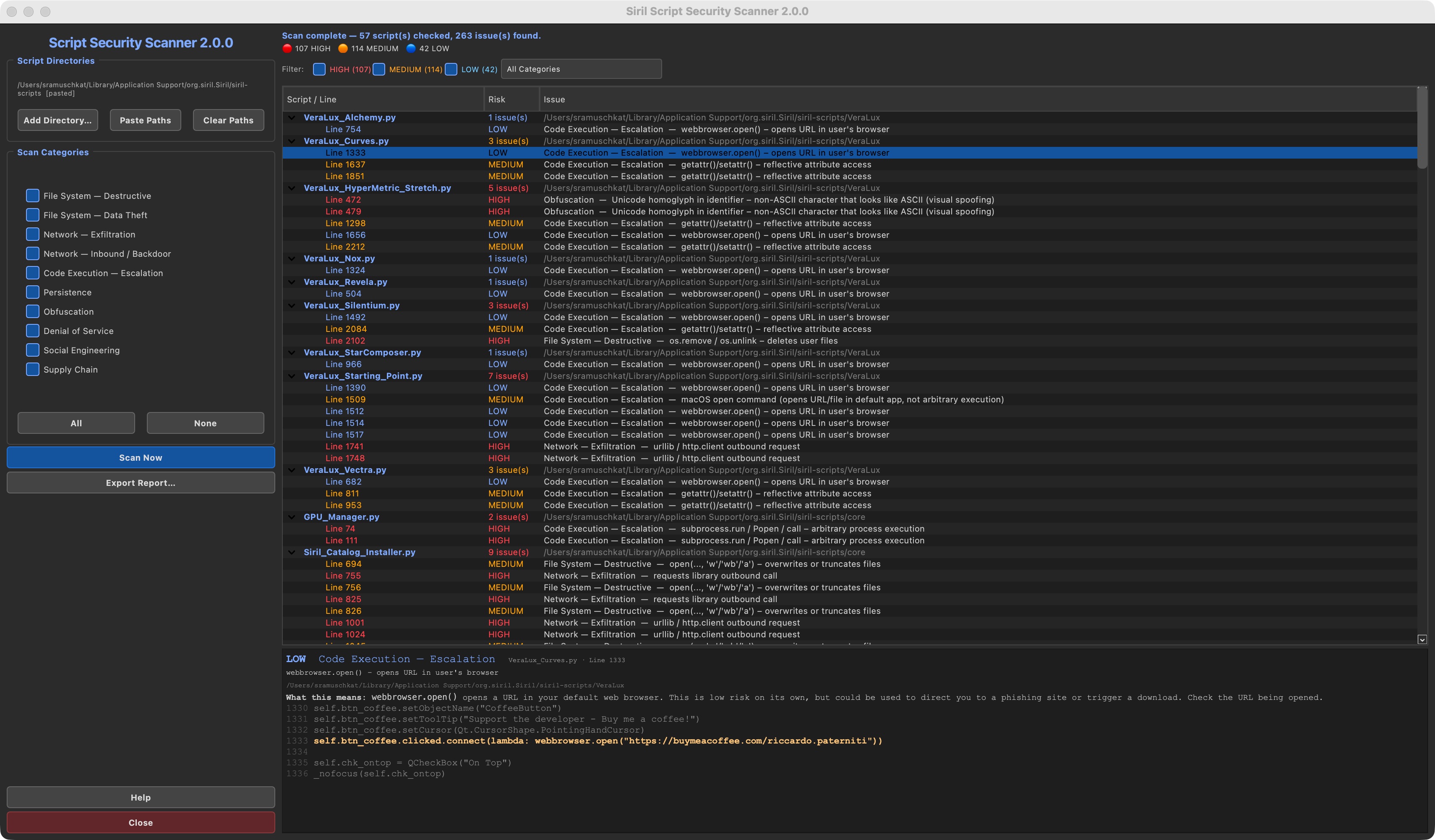Click the orange MEDIUM severity indicator dot
Viewport: 1435px width, 840px height.
pyautogui.click(x=343, y=48)
